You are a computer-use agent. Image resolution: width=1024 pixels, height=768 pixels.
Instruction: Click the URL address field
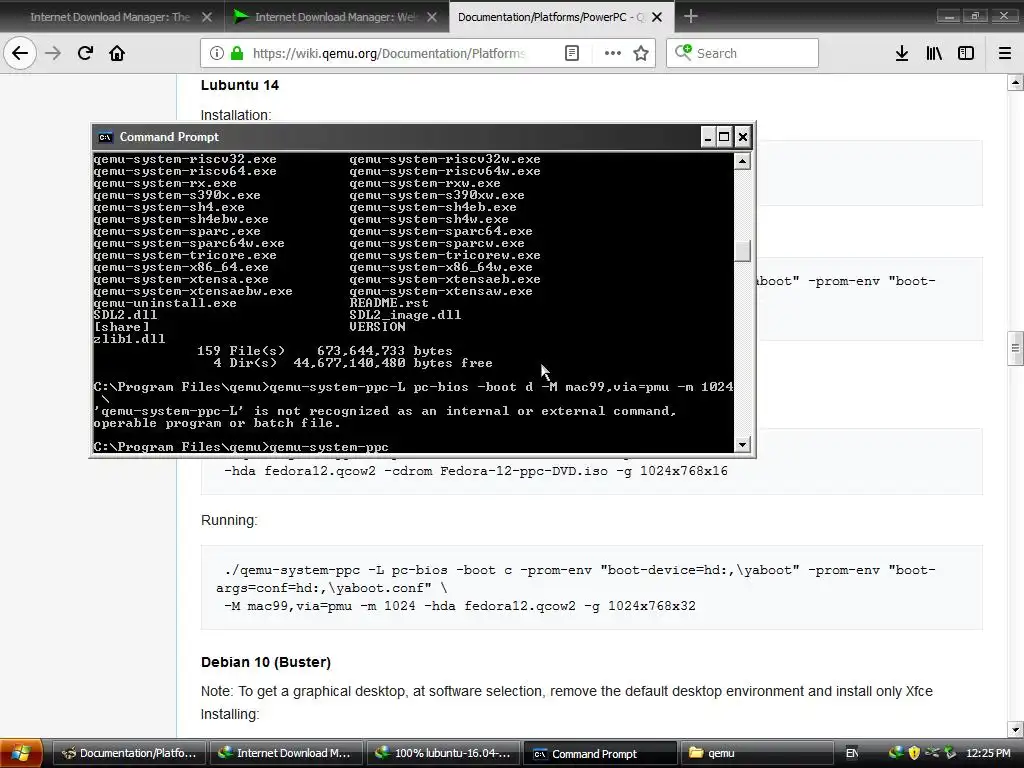coord(389,53)
